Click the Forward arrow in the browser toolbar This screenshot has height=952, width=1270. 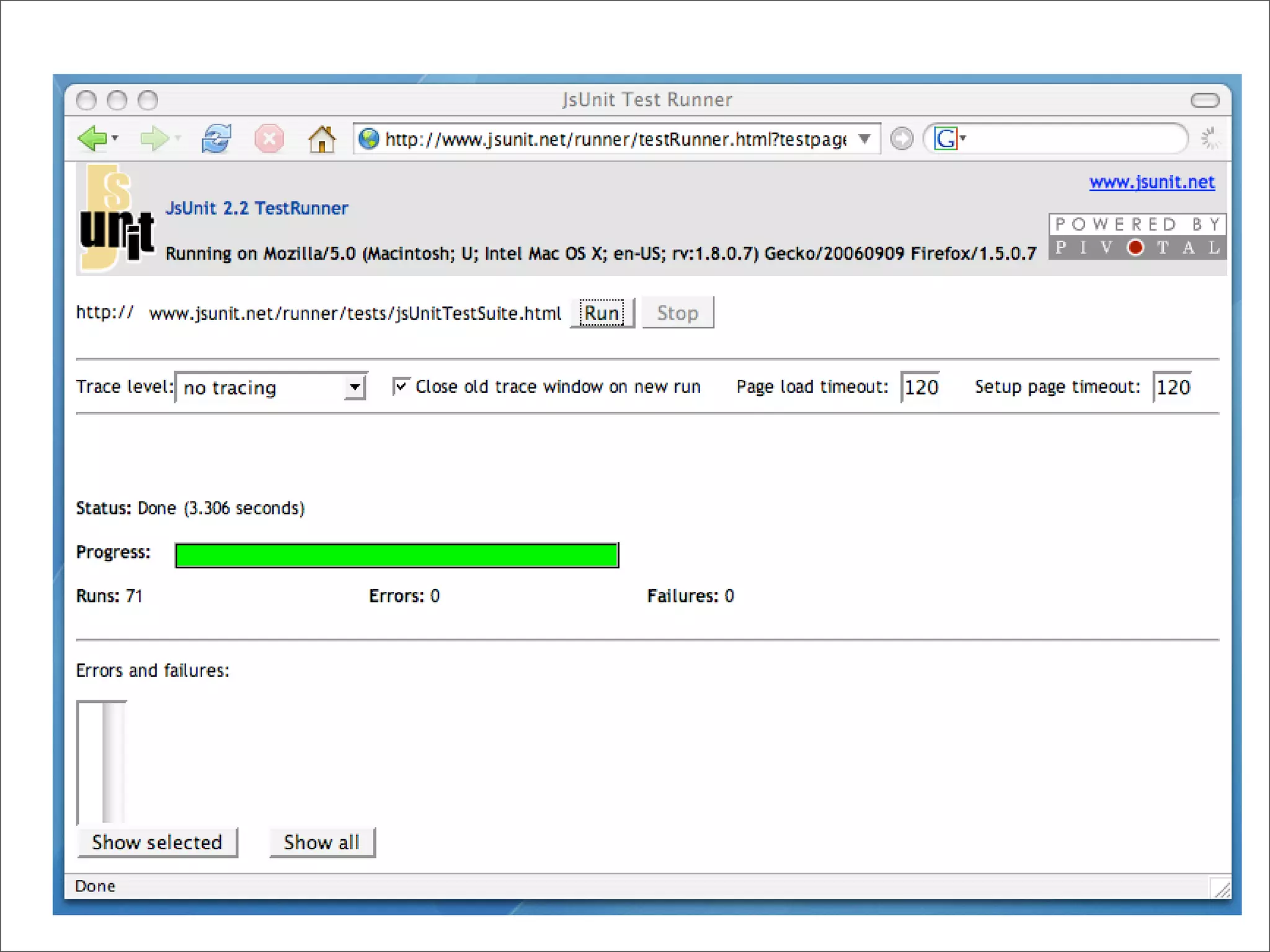pyautogui.click(x=154, y=138)
